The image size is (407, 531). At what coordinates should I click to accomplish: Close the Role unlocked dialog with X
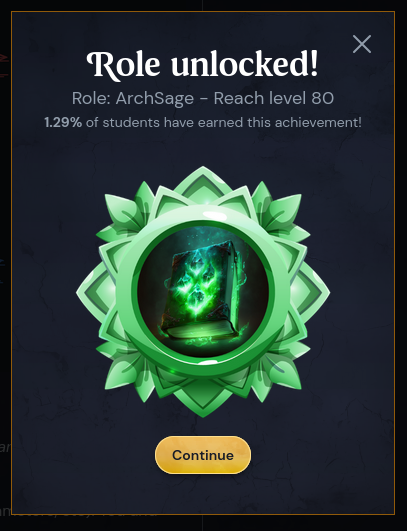(x=362, y=44)
